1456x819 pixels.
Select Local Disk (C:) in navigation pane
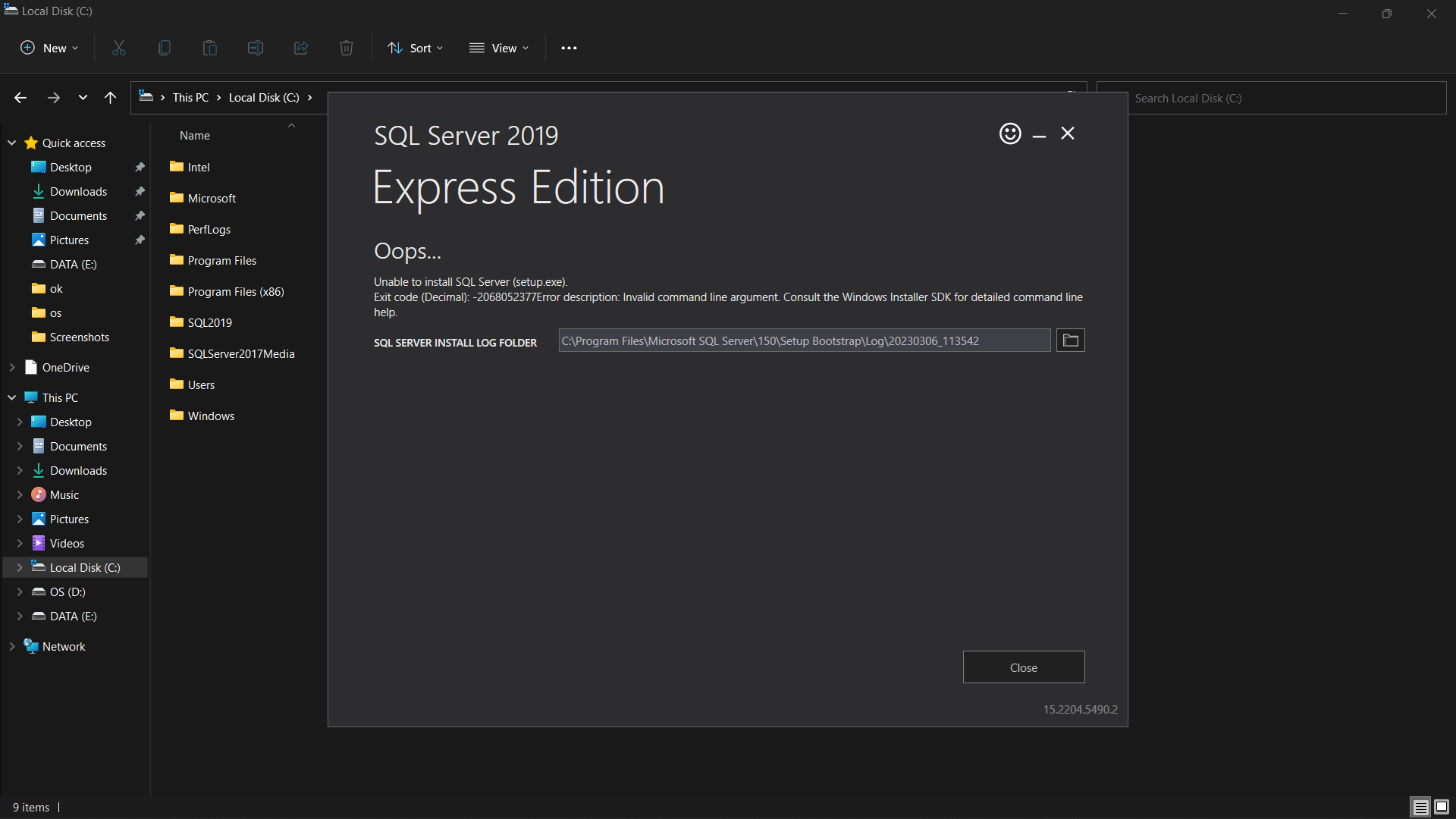pos(76,567)
